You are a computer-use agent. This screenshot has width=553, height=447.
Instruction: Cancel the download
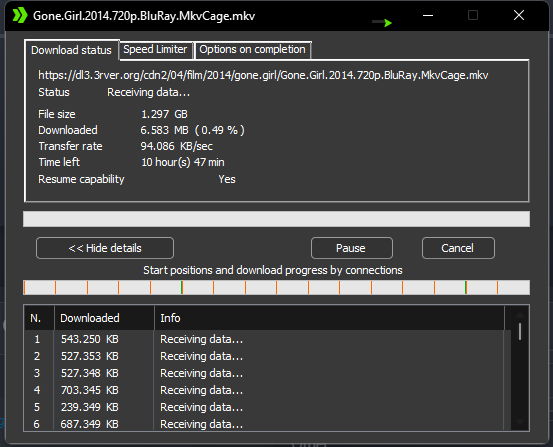point(458,248)
